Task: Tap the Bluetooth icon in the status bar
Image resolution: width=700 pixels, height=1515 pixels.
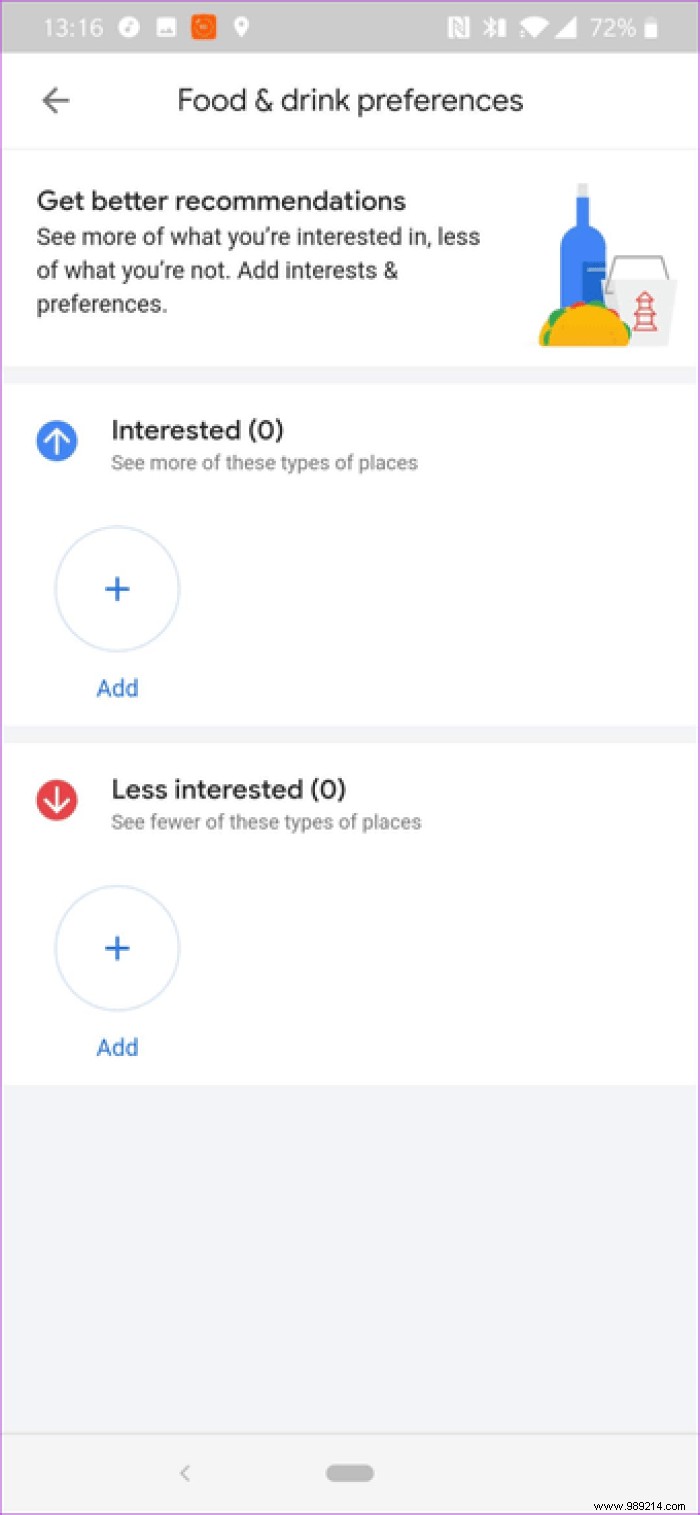Action: pyautogui.click(x=492, y=27)
